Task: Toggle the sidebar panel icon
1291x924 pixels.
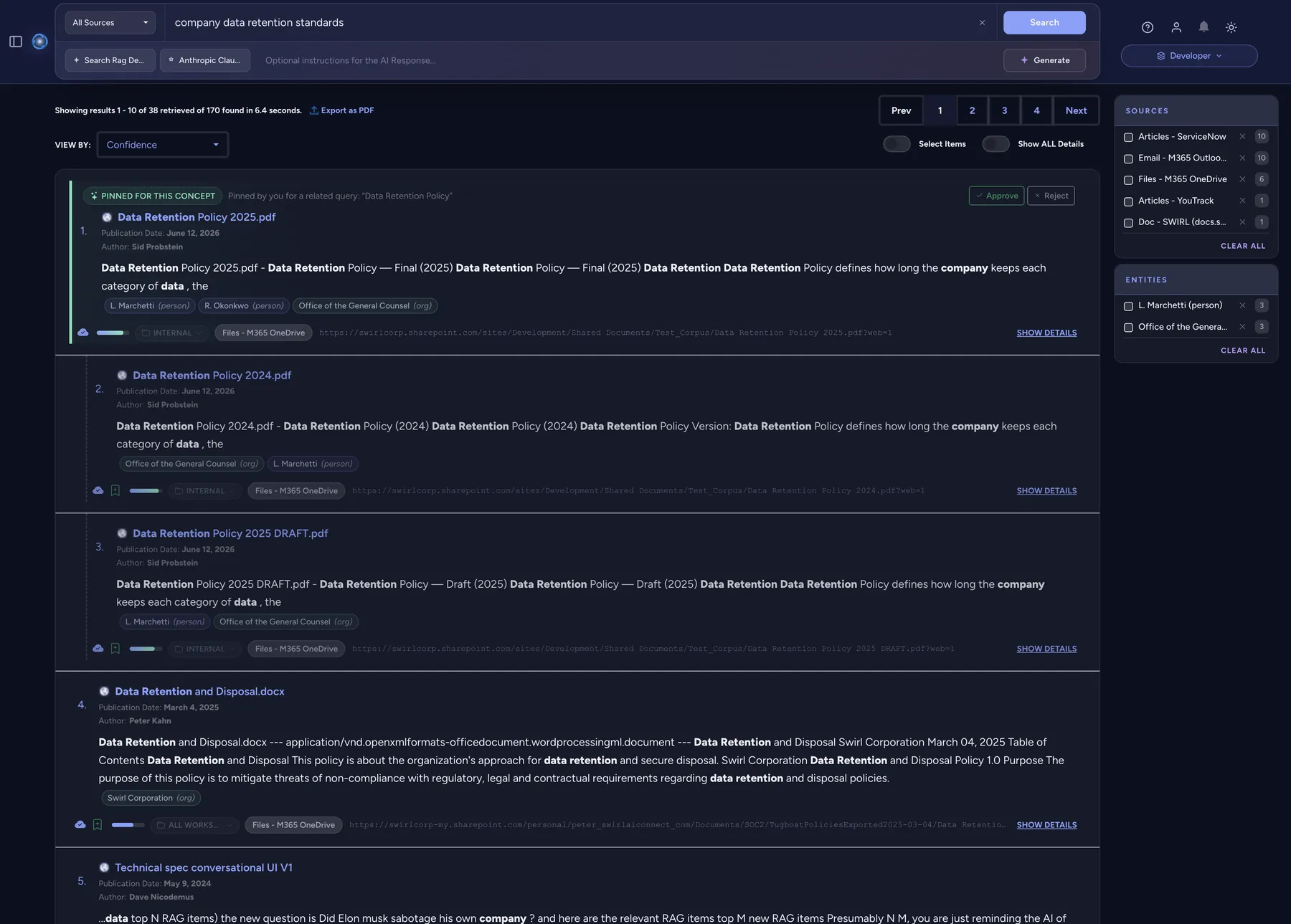Action: pos(16,42)
